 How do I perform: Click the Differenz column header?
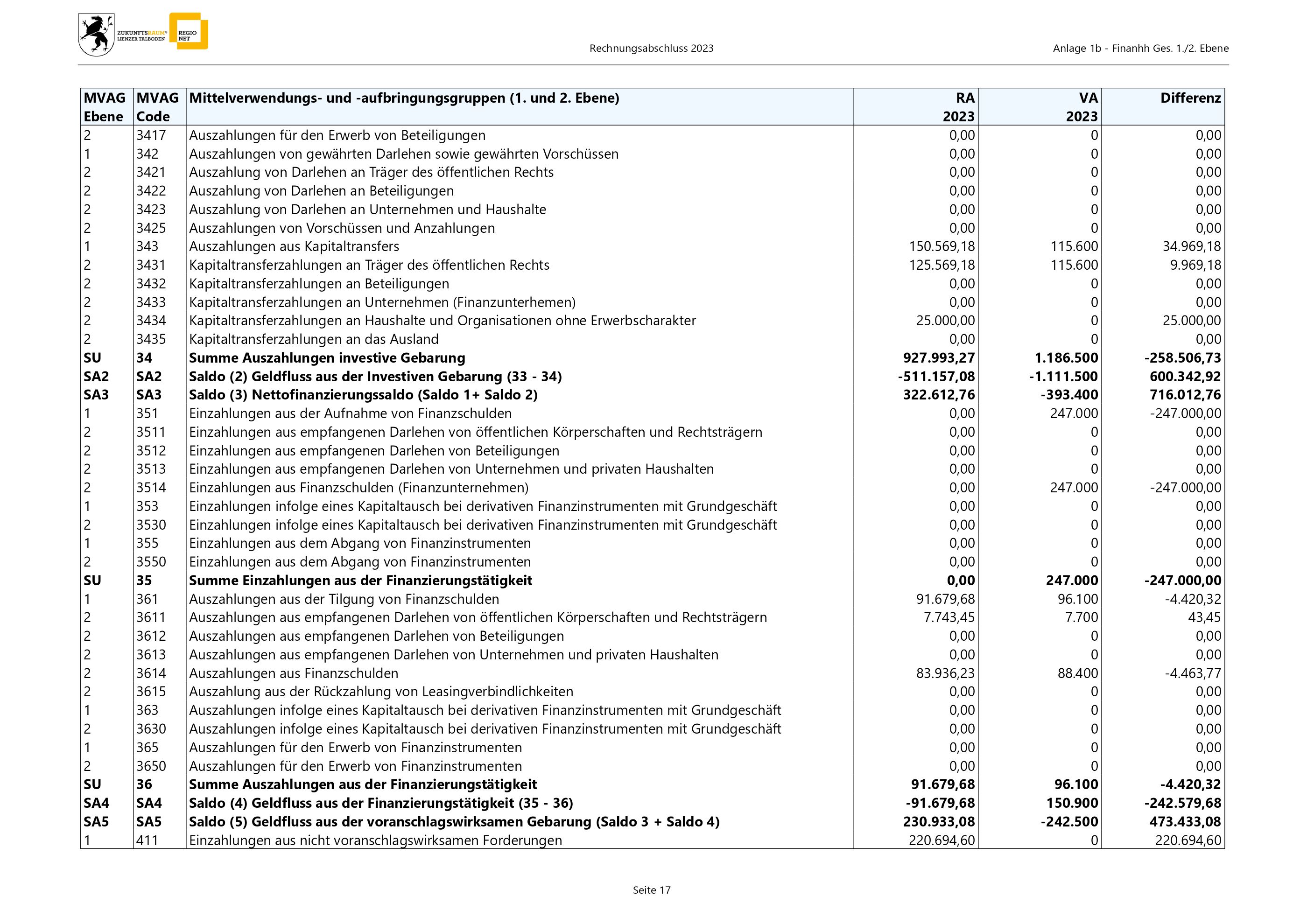(1190, 98)
